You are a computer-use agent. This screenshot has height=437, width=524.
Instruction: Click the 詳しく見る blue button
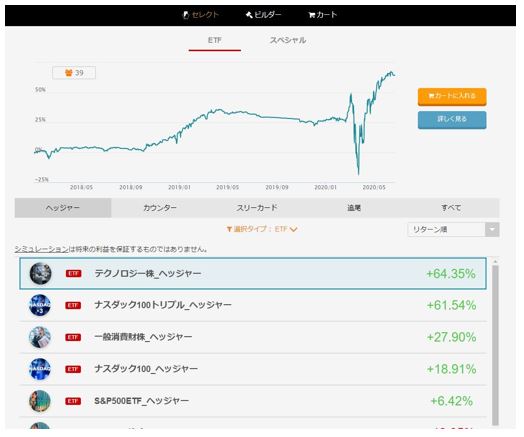452,120
